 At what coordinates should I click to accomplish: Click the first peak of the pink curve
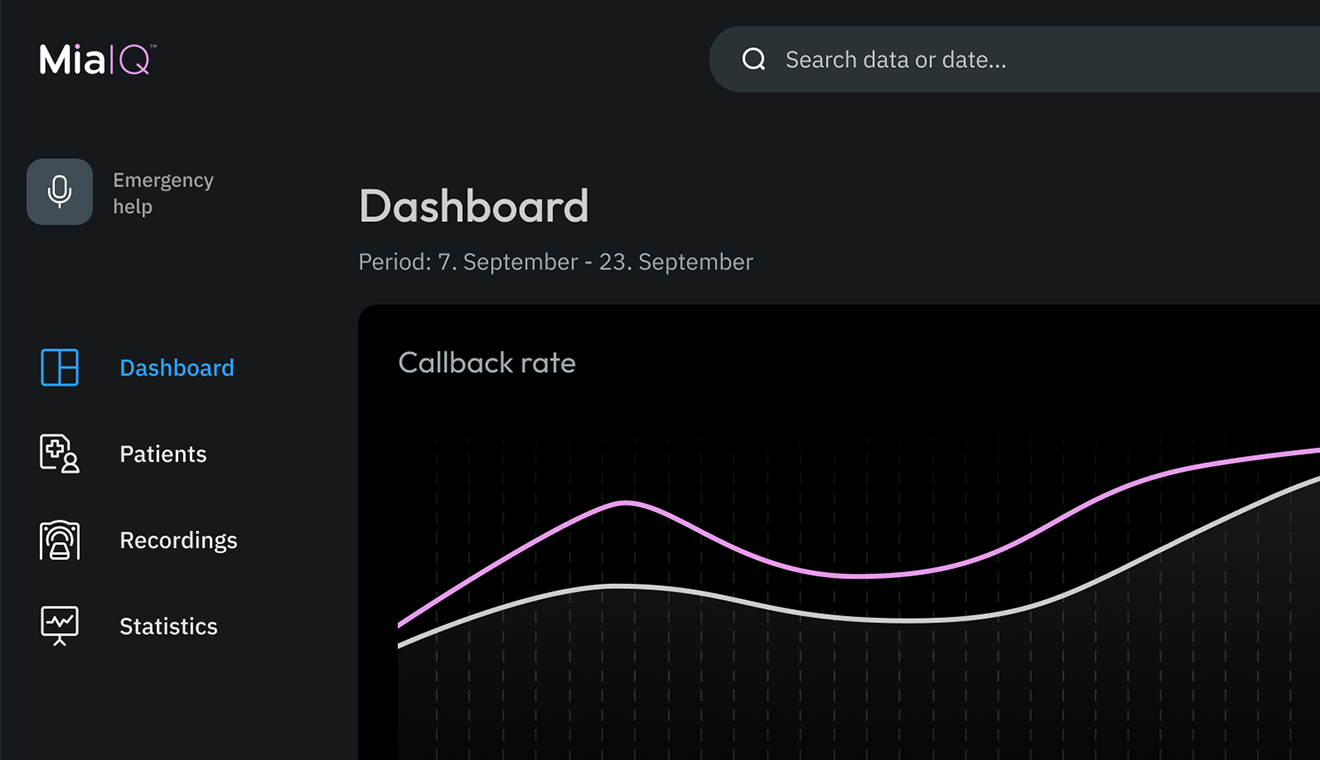[626, 502]
